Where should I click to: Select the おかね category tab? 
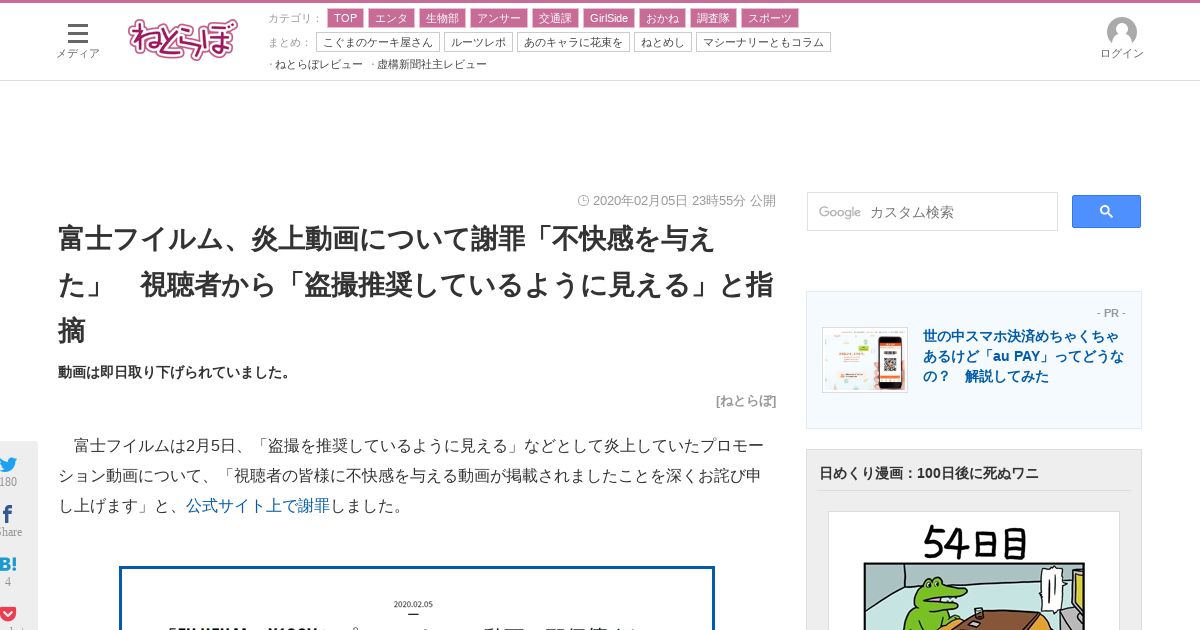pyautogui.click(x=662, y=18)
